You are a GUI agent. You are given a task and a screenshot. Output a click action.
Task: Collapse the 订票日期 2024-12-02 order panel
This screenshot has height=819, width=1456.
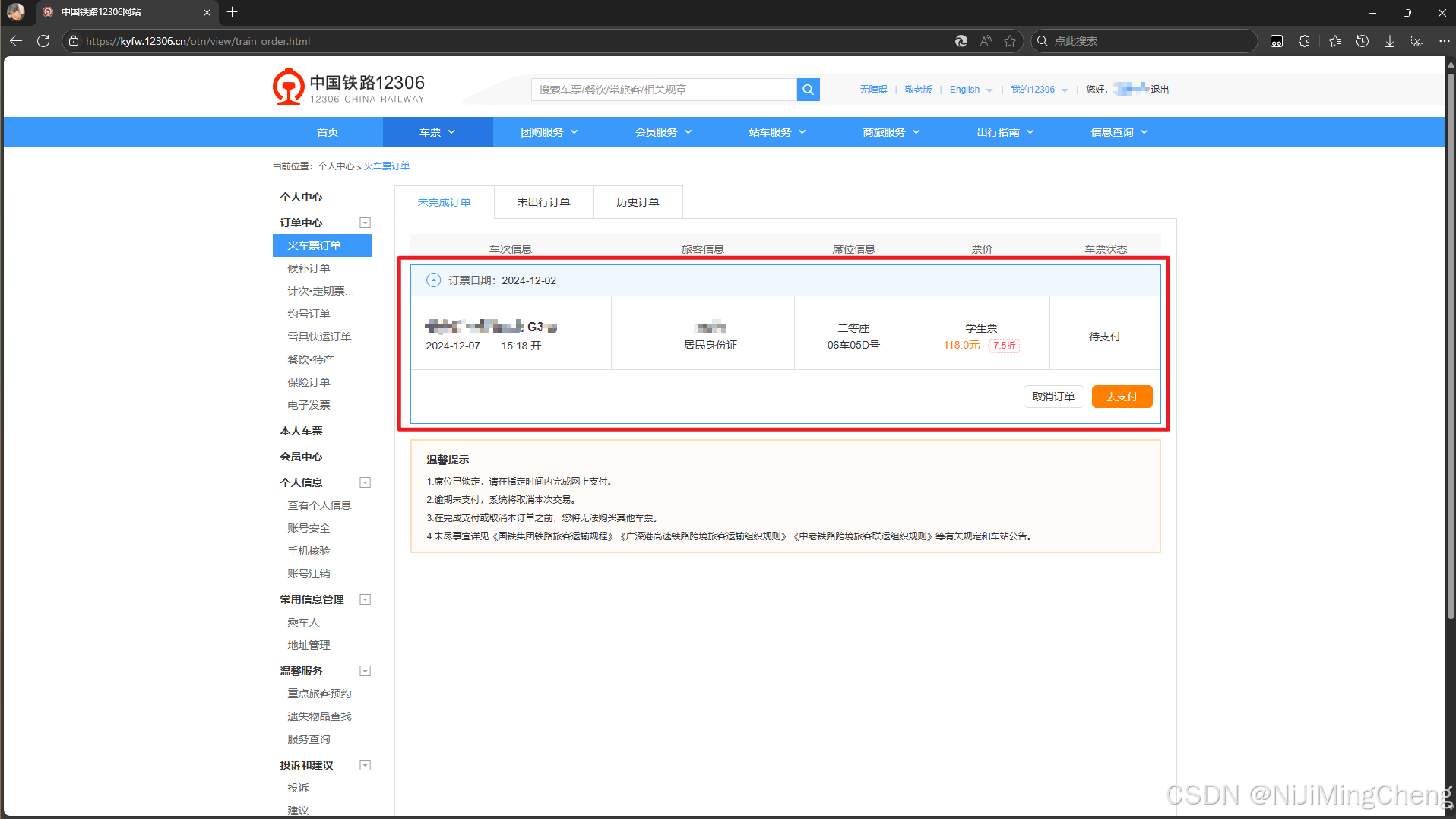[x=432, y=280]
